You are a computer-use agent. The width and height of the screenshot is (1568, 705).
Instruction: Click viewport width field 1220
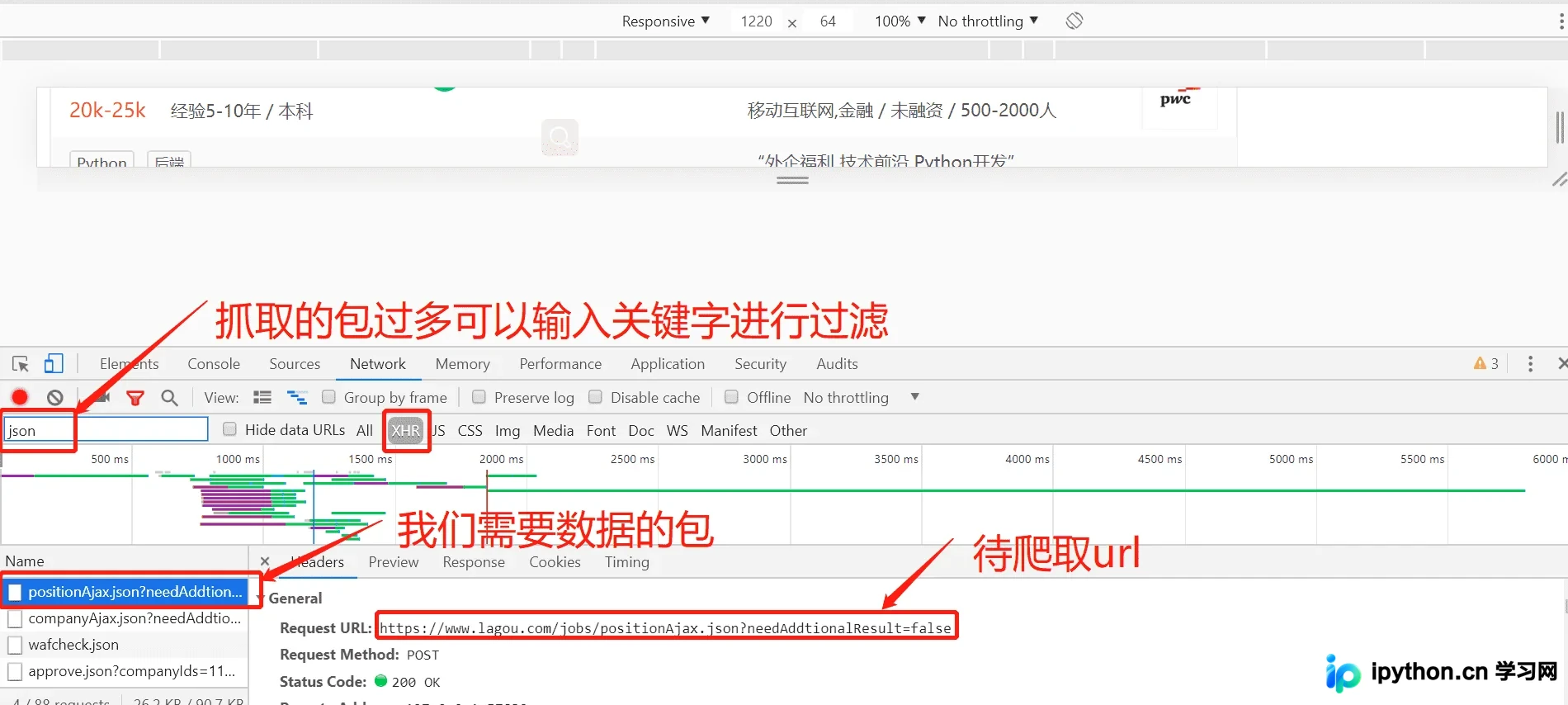[757, 21]
